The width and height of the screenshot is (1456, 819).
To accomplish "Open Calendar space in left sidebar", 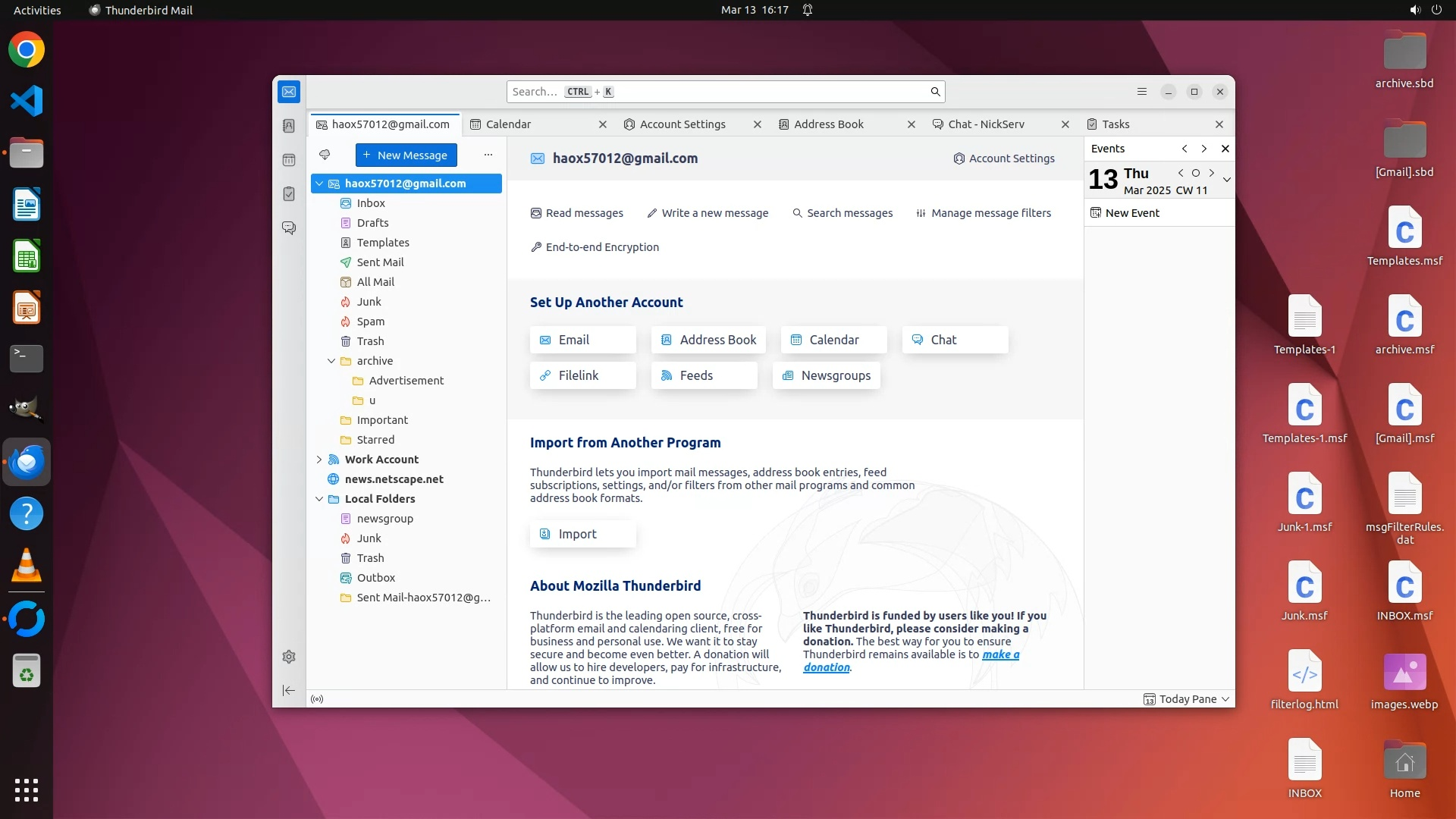I will coord(289,160).
